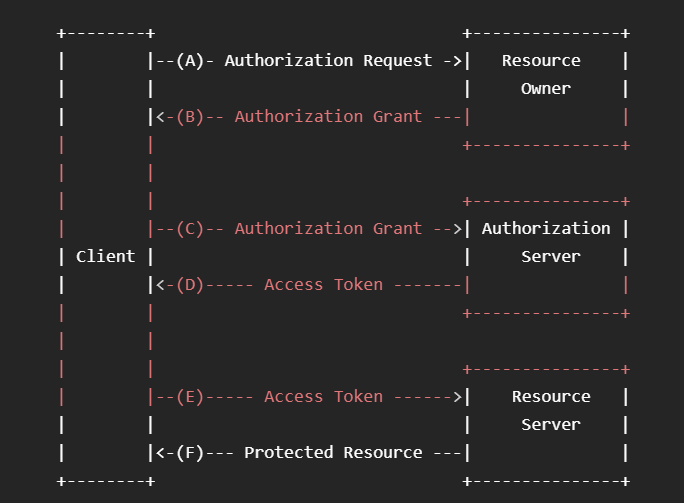Click the Authorization Request text
Screen dimensions: 684x503
click(x=328, y=61)
